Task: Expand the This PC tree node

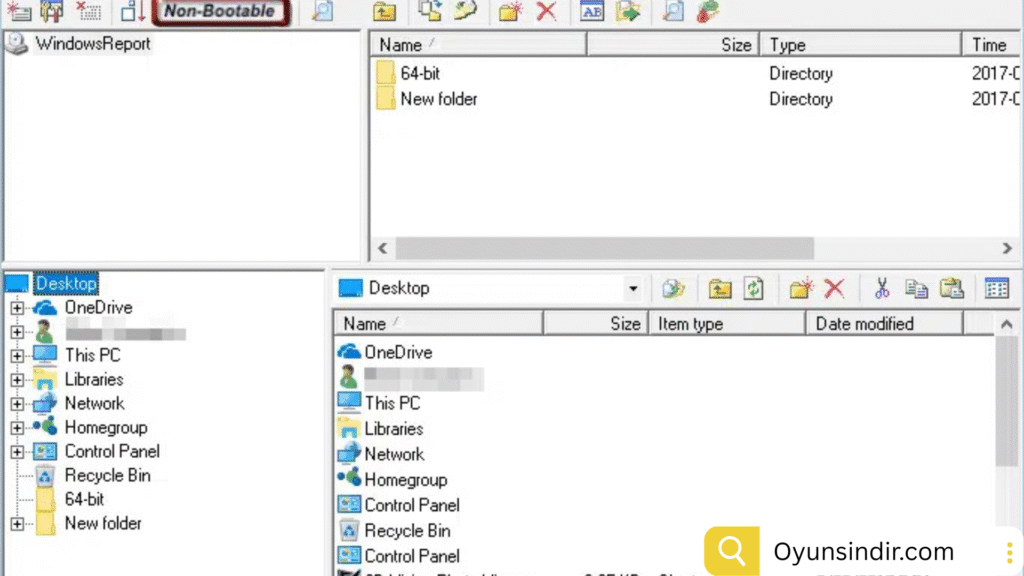Action: (x=16, y=355)
